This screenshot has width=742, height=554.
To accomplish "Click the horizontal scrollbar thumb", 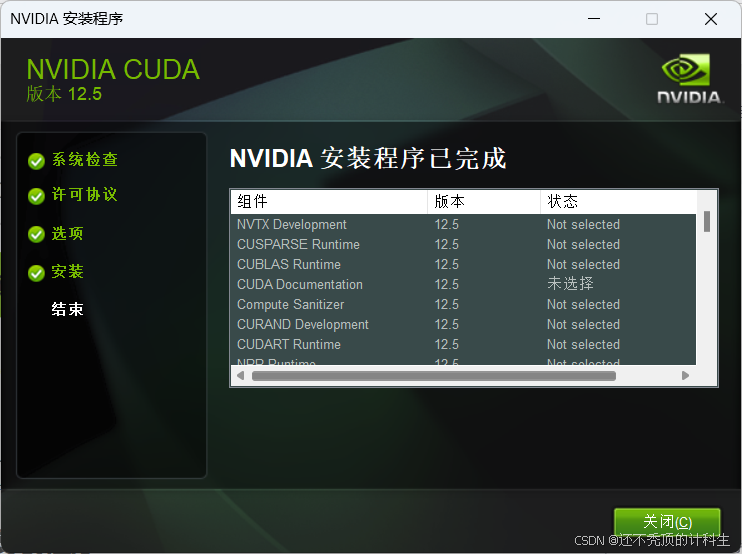I will click(434, 376).
